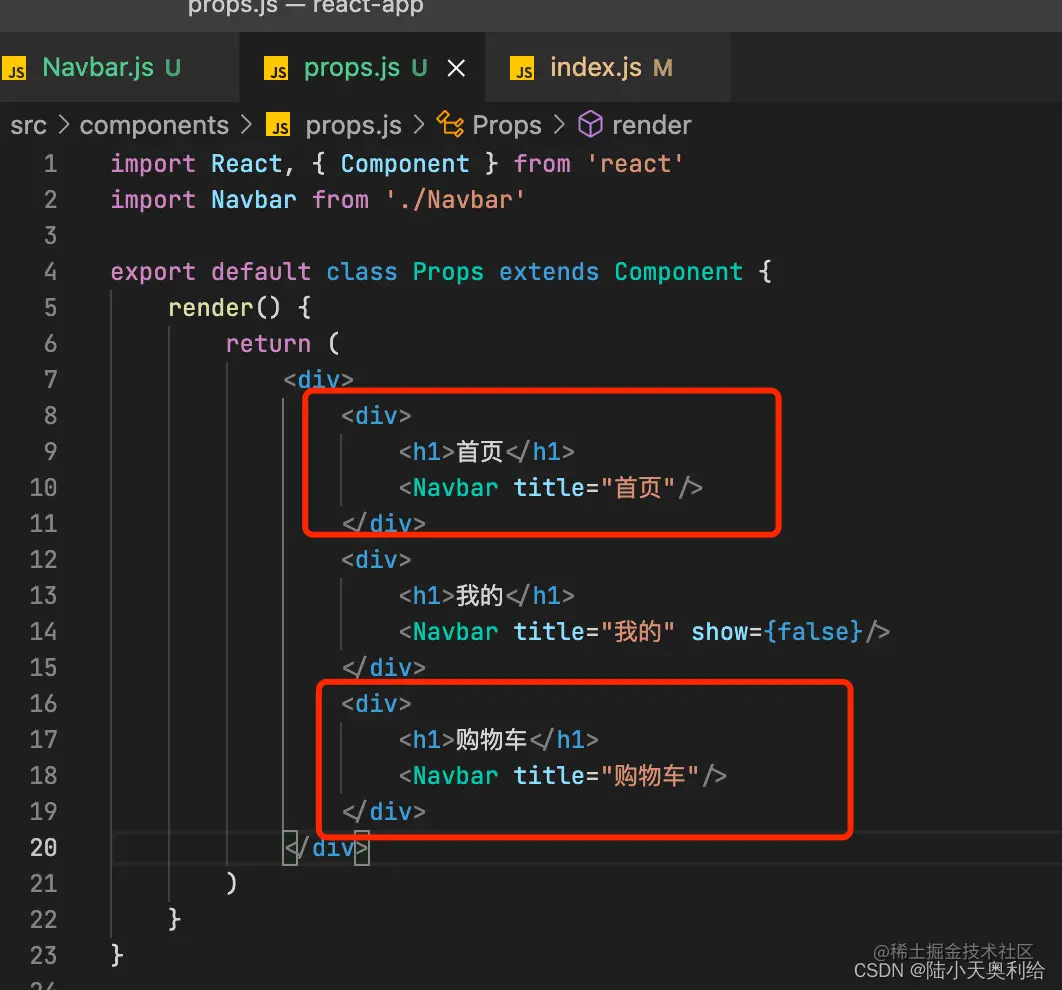Click the opening div tag on line 7
This screenshot has height=990, width=1062.
[x=318, y=379]
